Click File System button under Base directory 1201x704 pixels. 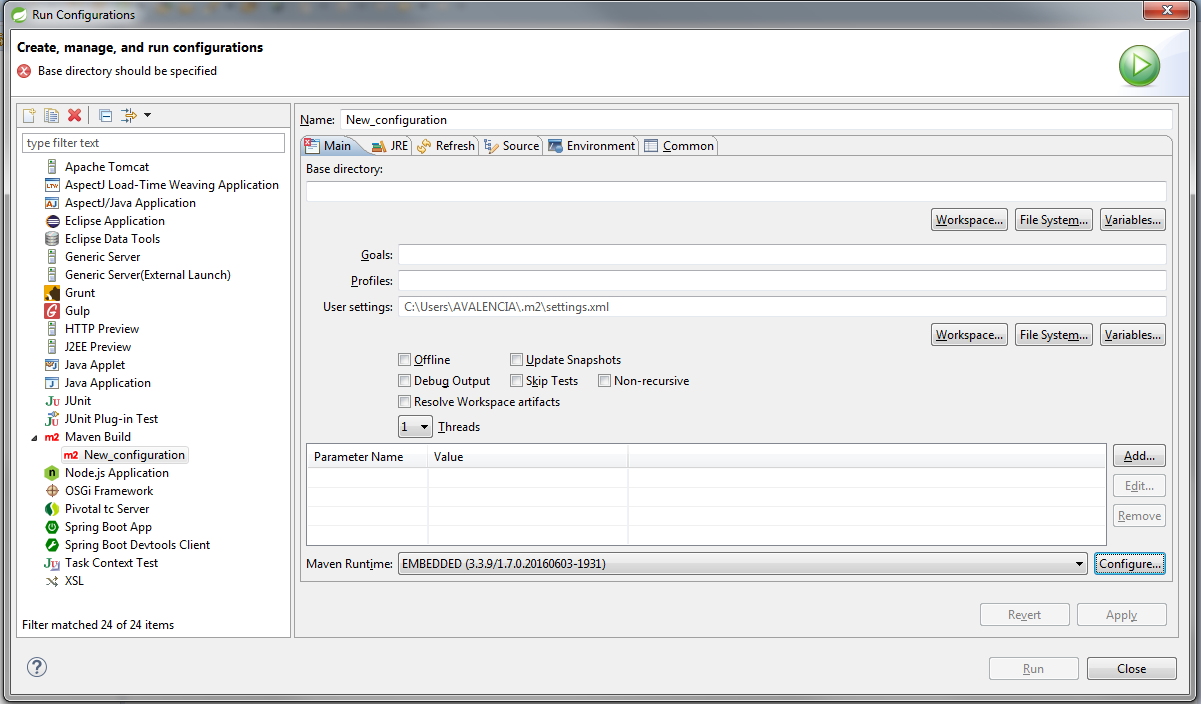(x=1054, y=220)
